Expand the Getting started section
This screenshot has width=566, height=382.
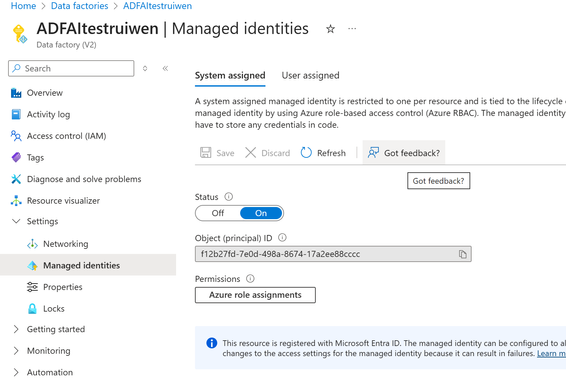(x=16, y=329)
